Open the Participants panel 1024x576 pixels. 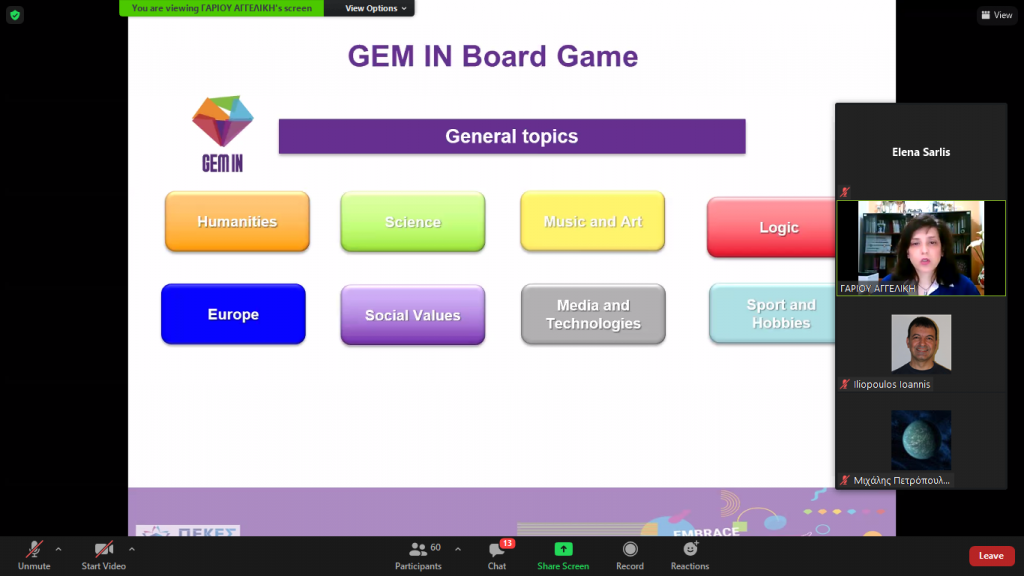418,555
